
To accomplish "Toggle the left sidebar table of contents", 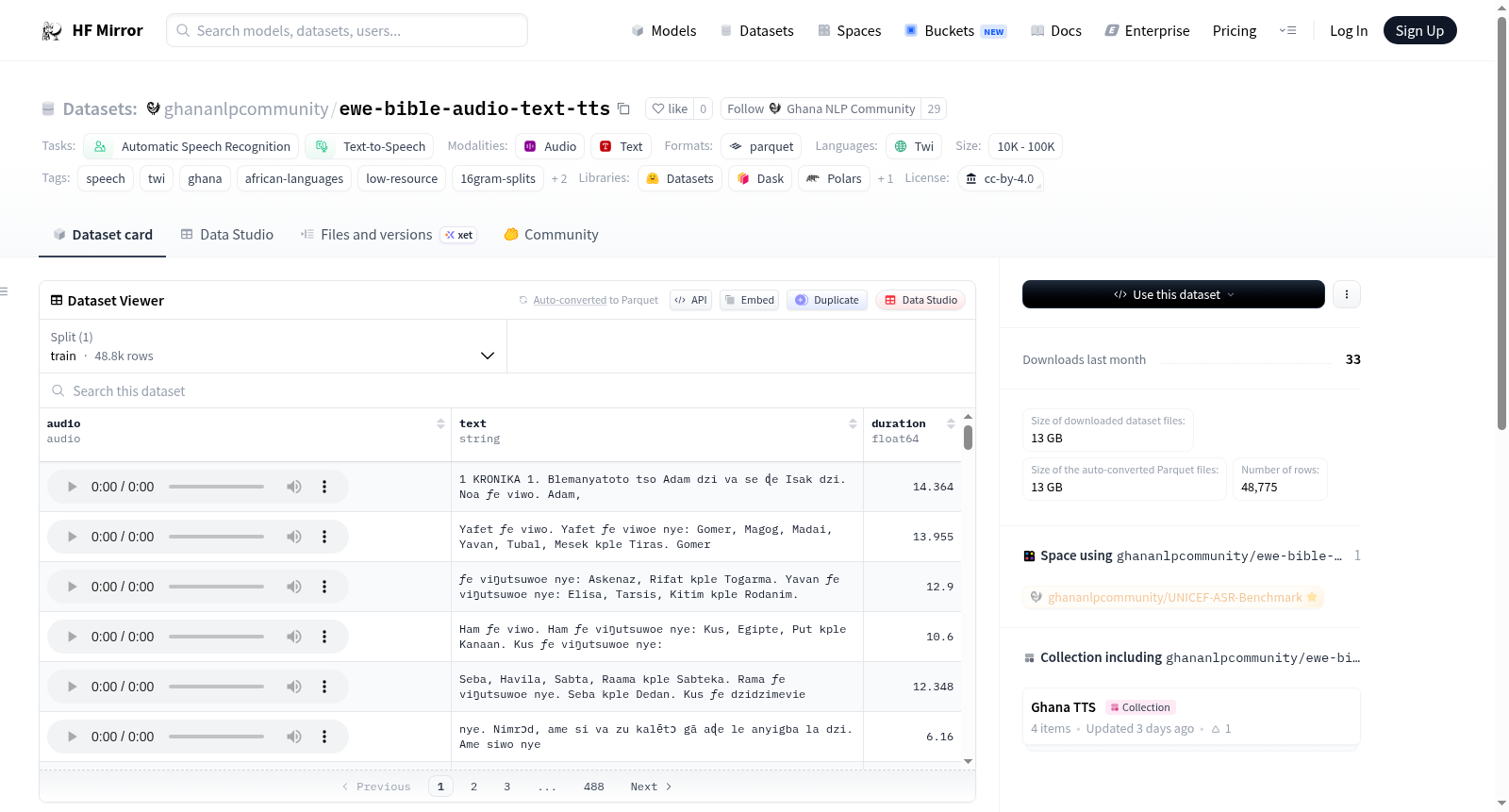I will click(x=5, y=291).
